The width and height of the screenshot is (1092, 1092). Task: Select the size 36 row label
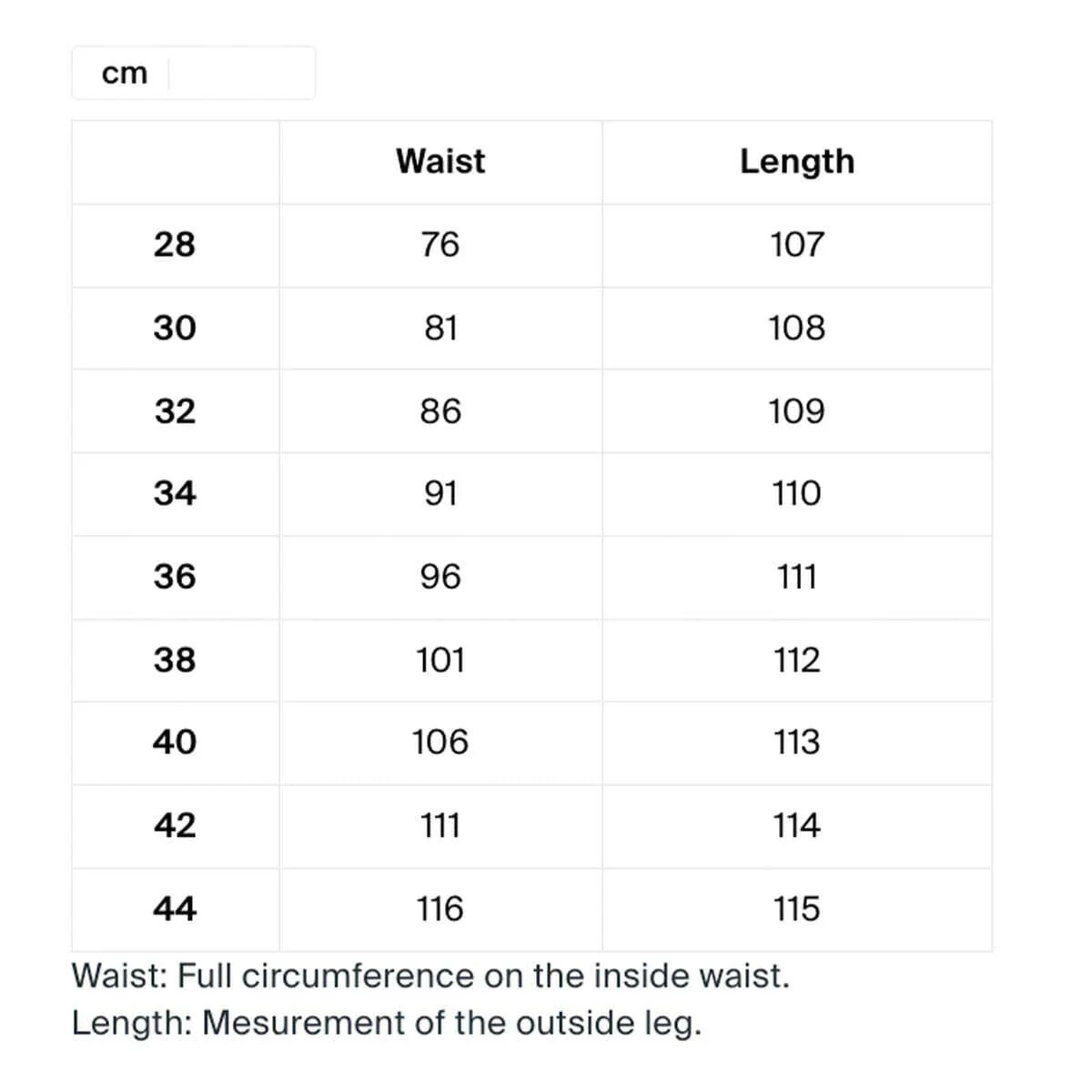175,576
